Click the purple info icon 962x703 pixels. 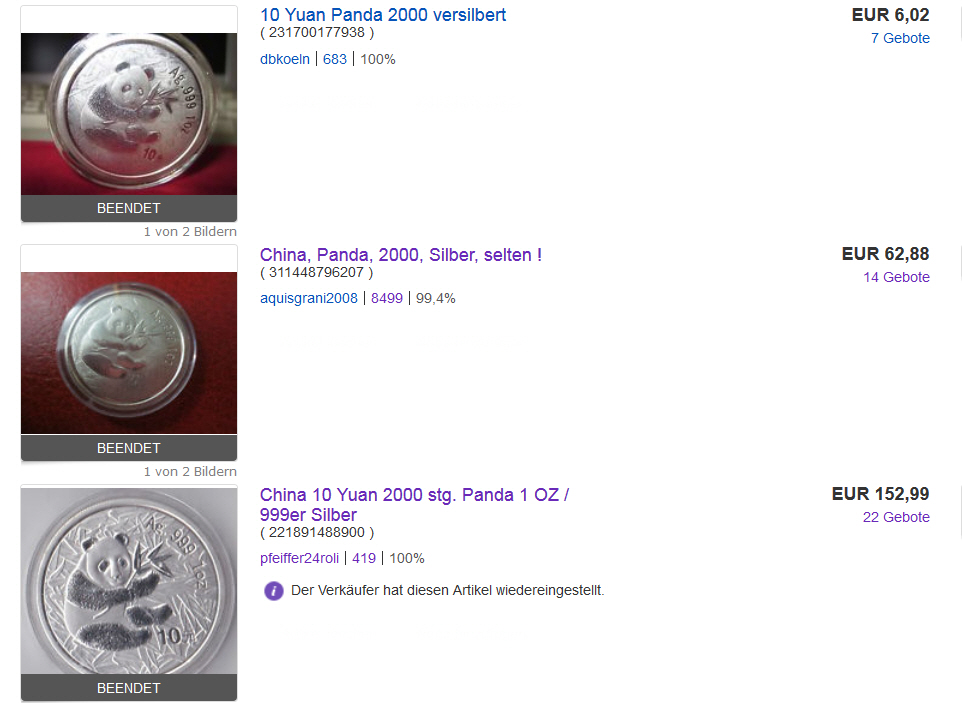274,591
